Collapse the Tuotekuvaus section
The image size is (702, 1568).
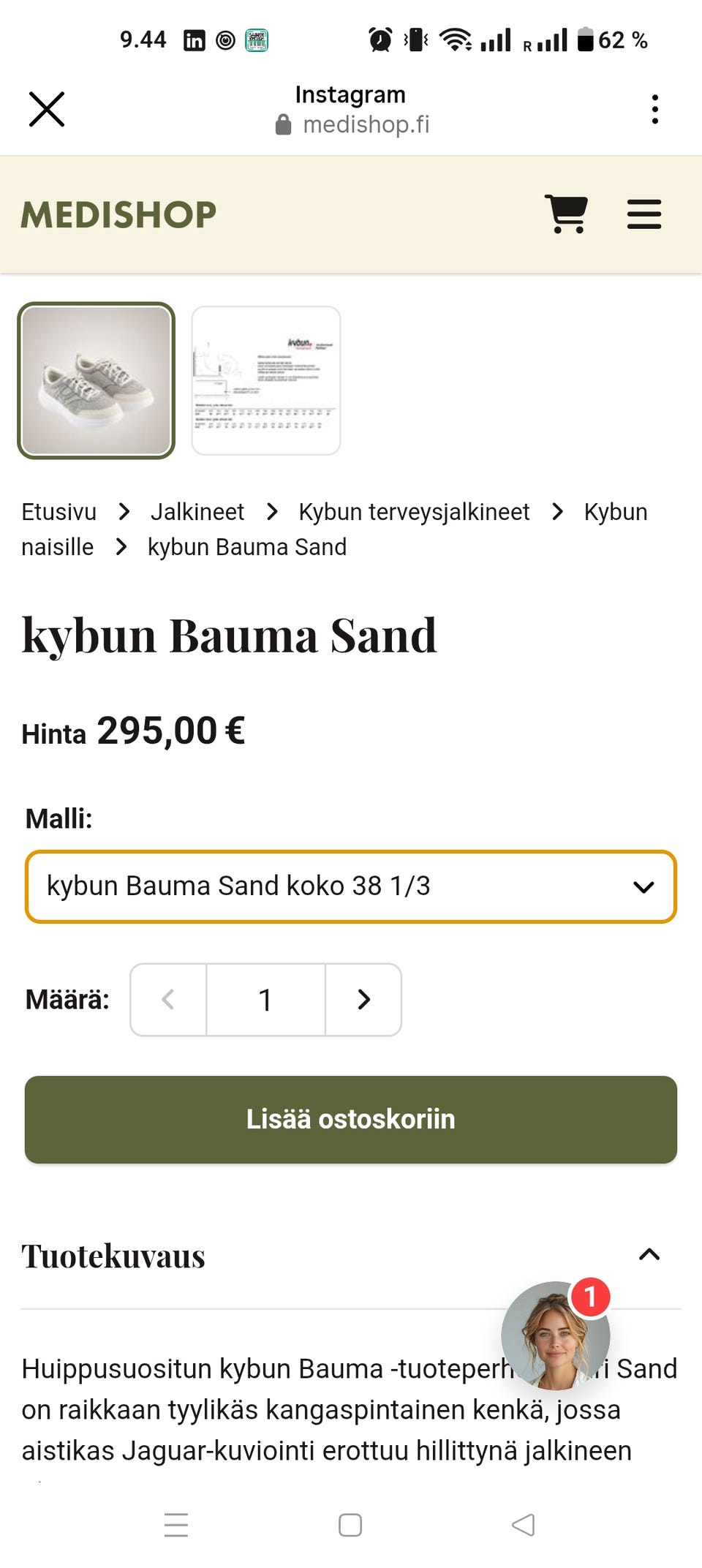coord(649,1255)
